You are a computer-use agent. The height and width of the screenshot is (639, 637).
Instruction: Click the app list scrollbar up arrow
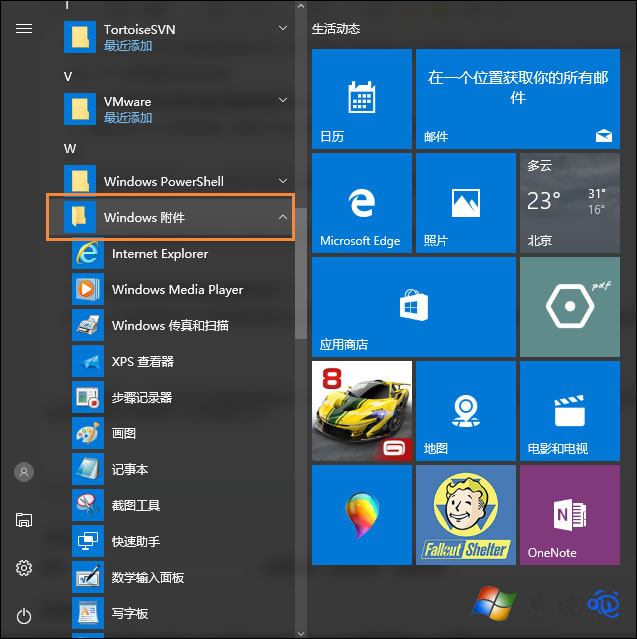301,6
